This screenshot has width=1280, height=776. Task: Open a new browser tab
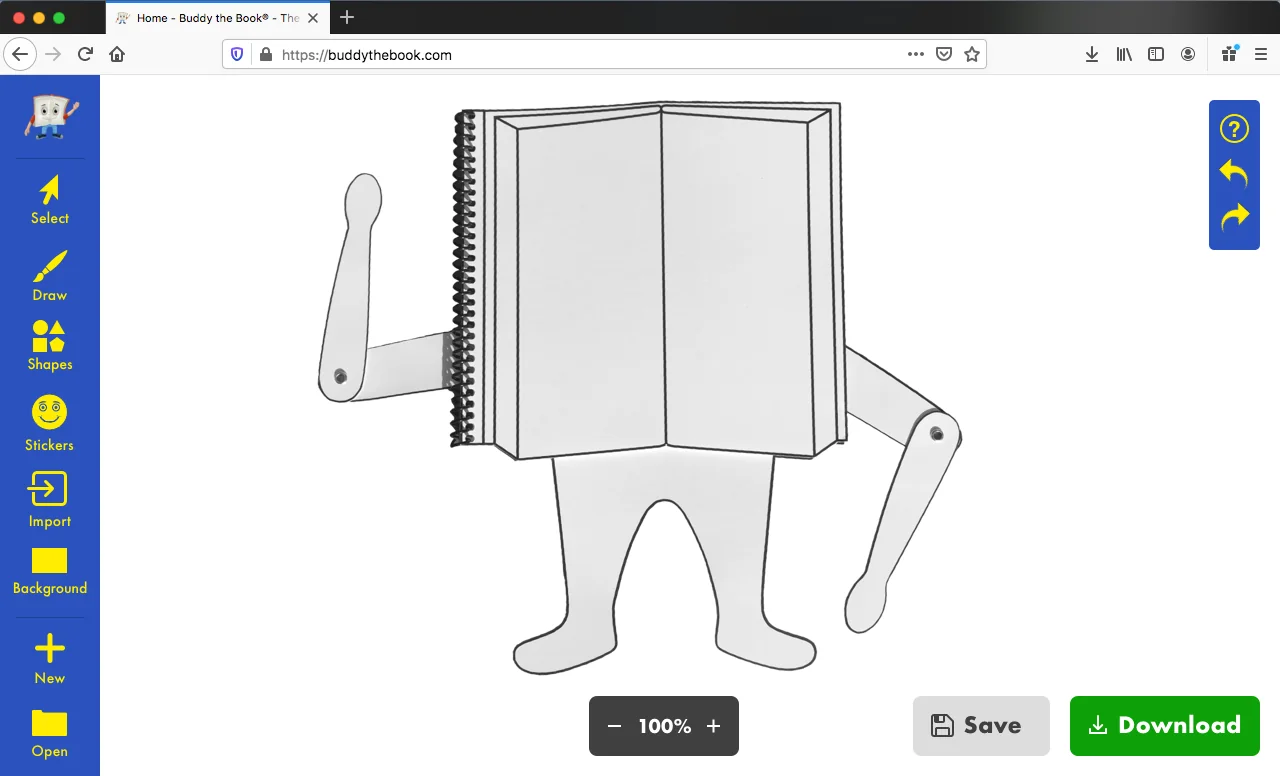click(348, 17)
